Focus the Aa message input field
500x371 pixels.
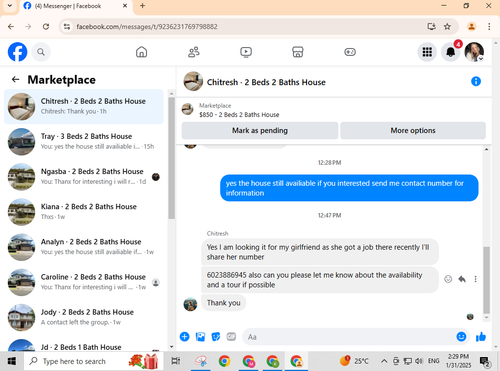[x=349, y=337]
